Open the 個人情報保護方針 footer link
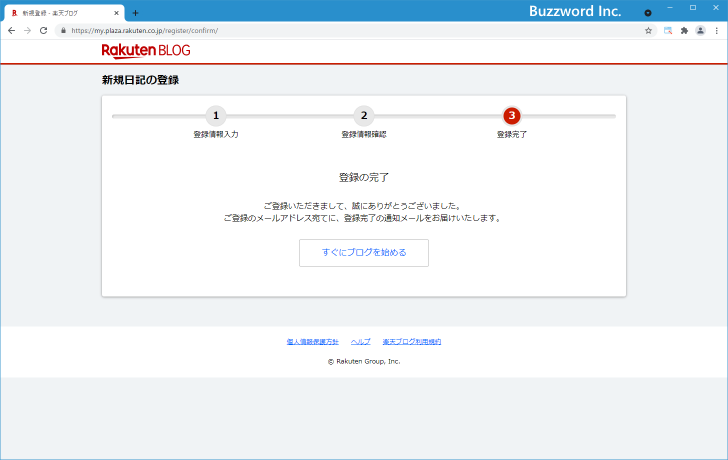This screenshot has height=460, width=728. click(x=312, y=342)
